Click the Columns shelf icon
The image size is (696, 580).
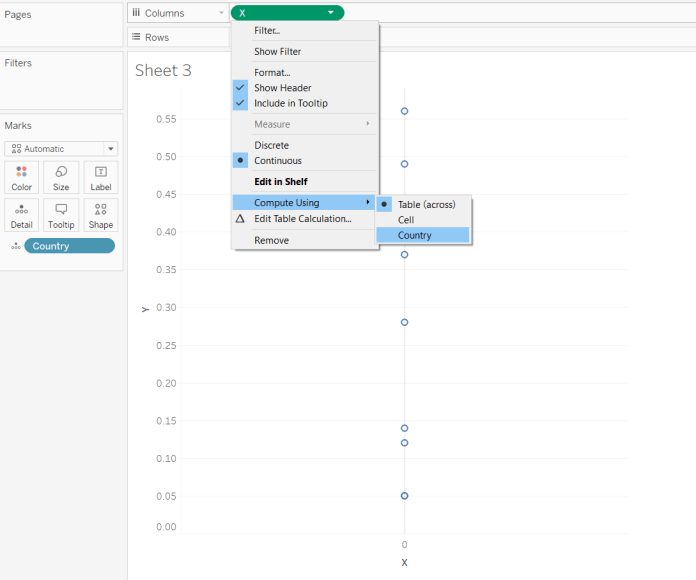136,13
